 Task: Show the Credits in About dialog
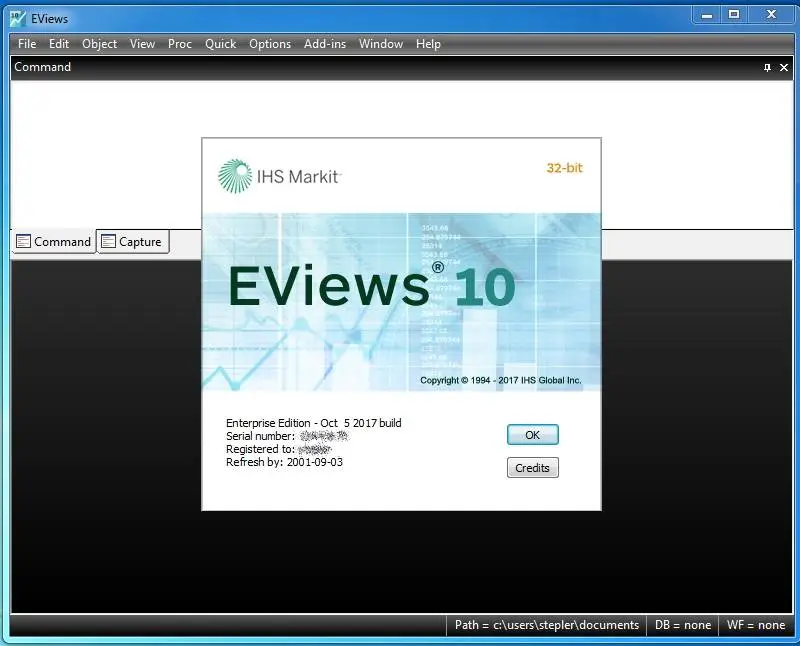tap(533, 468)
